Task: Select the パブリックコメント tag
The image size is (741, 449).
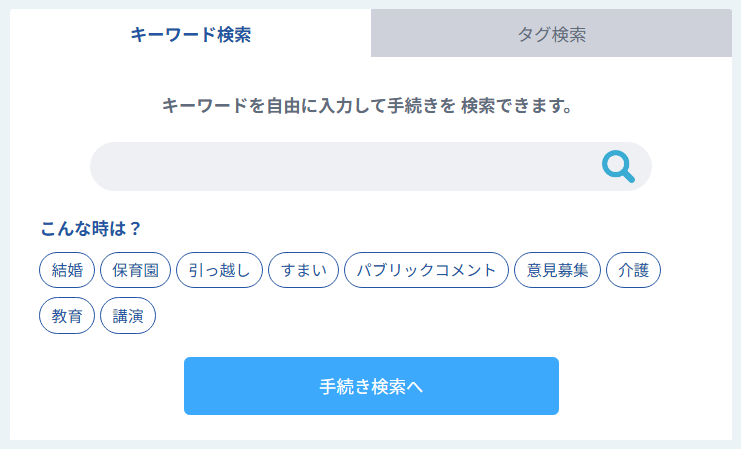Action: point(426,270)
